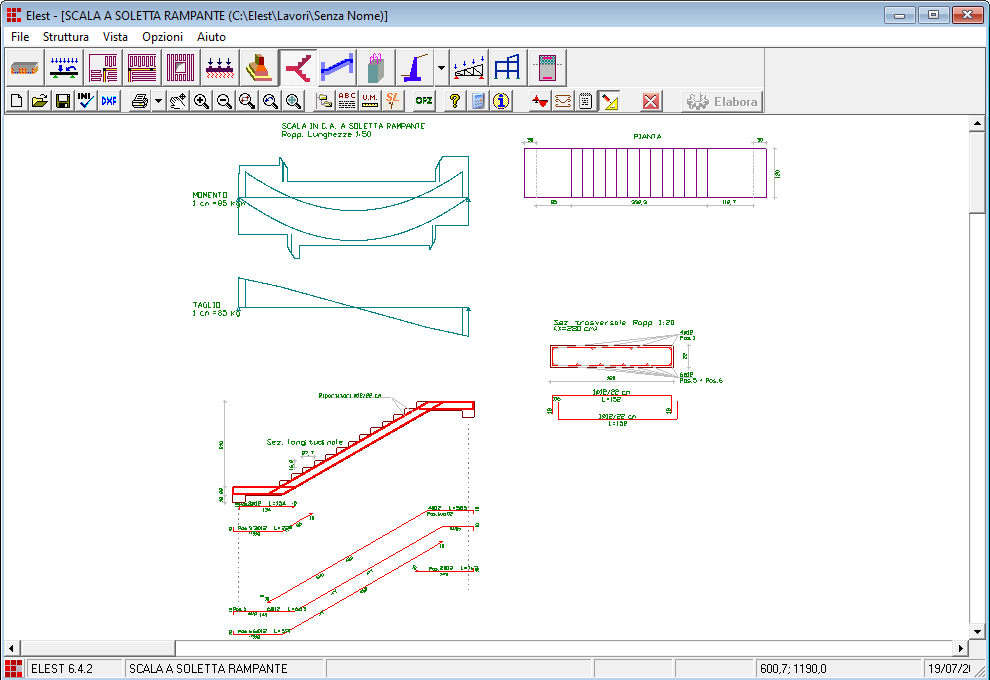Save the file with floppy disk icon
Viewport: 990px width, 680px height.
[63, 101]
